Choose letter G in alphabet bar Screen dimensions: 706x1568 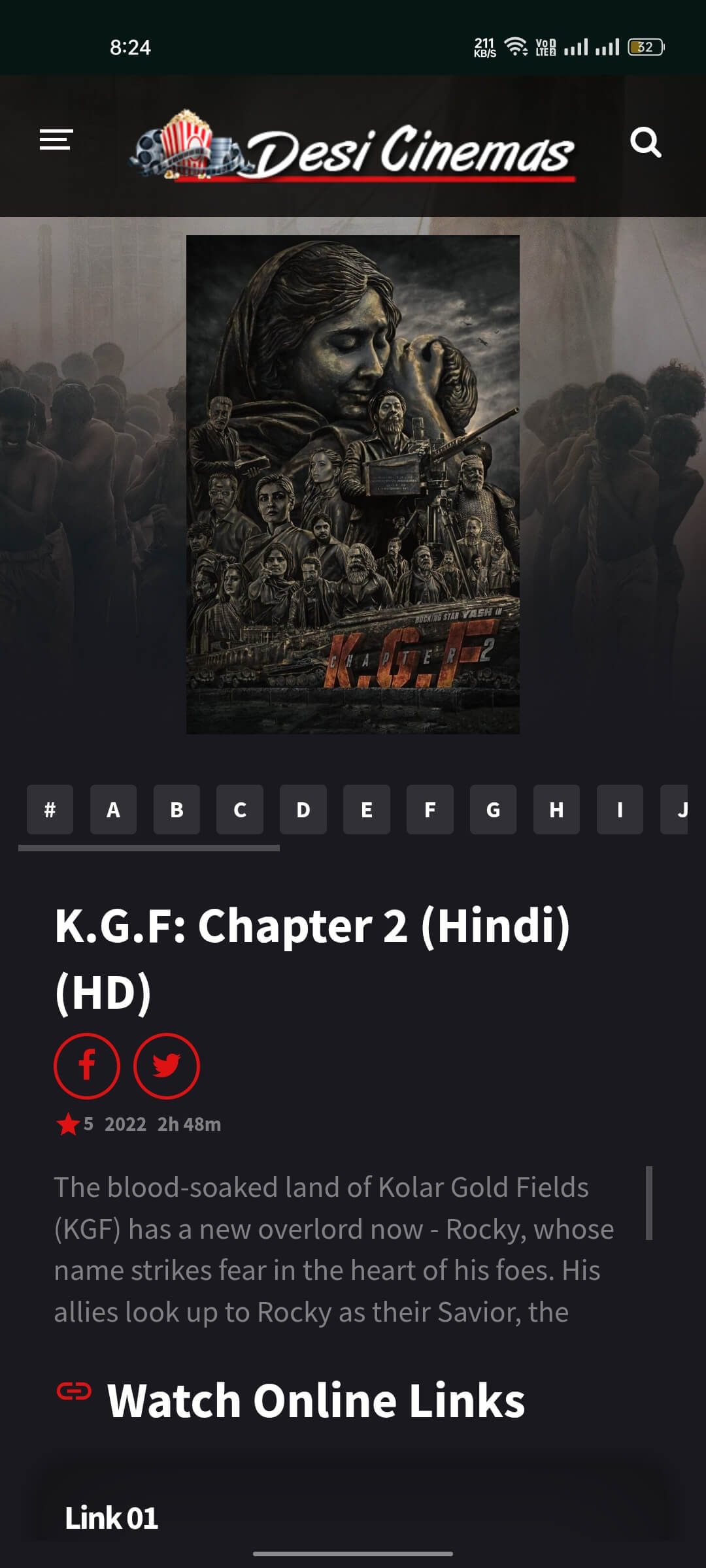click(x=493, y=810)
